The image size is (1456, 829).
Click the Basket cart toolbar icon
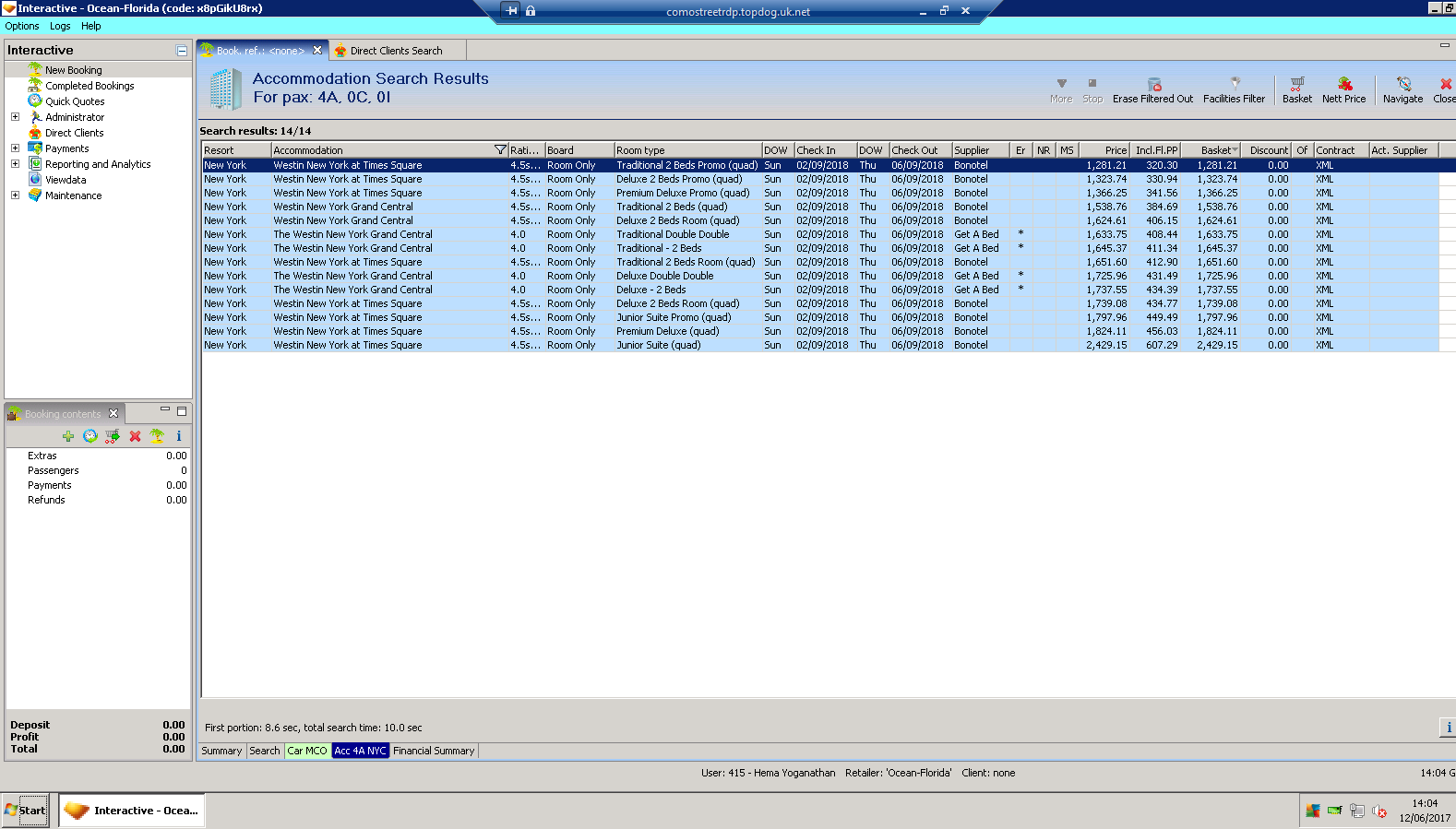1297,84
